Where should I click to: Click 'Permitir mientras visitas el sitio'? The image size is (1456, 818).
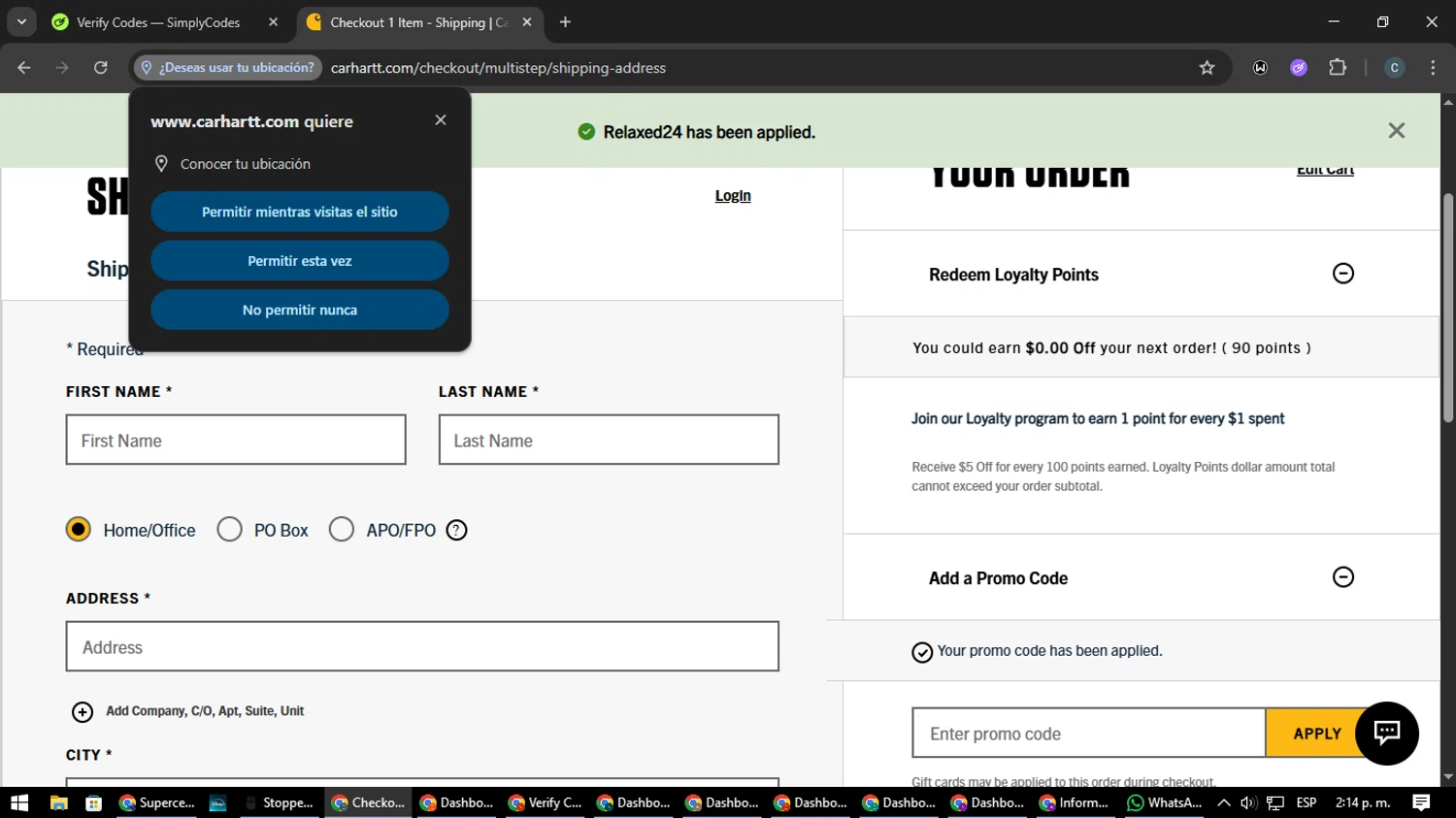[300, 212]
